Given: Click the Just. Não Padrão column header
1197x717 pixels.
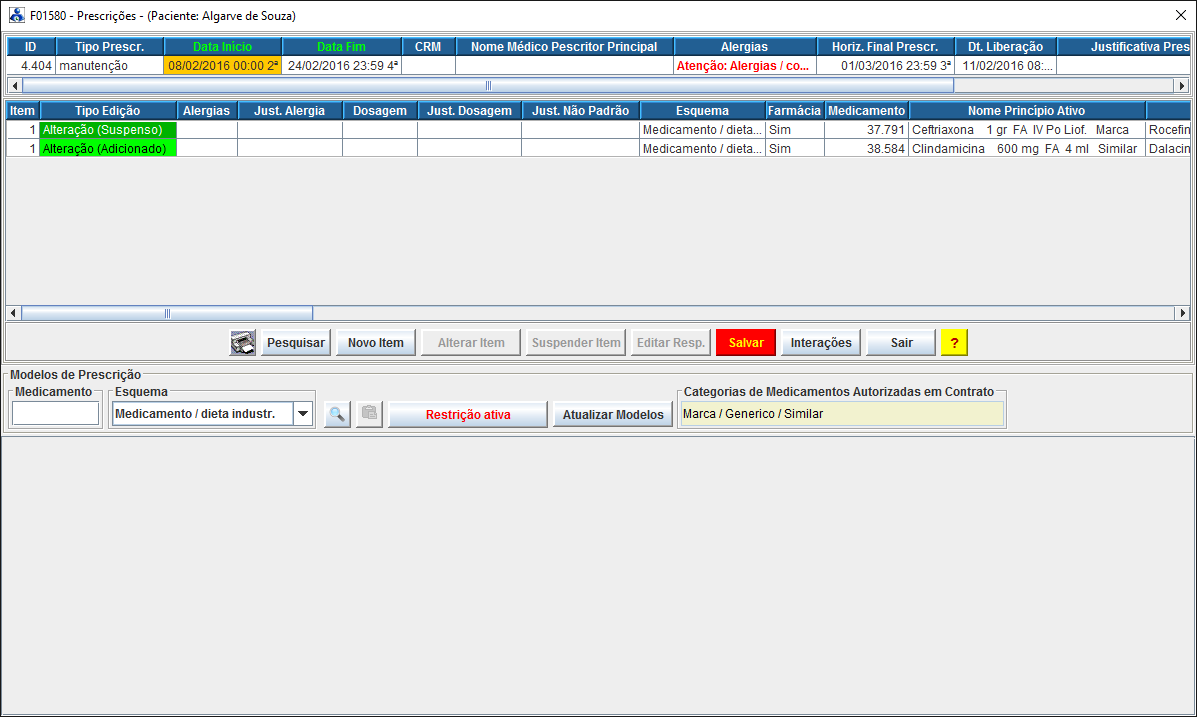Looking at the screenshot, I should click(x=580, y=111).
